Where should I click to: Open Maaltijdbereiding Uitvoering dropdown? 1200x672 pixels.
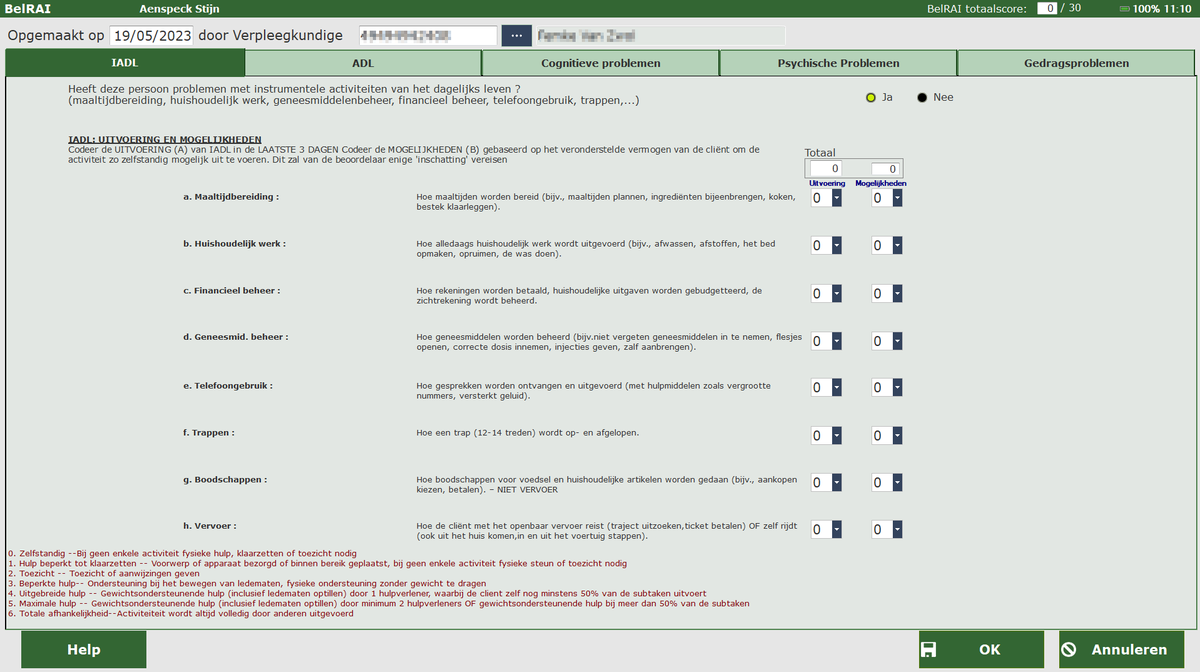(x=836, y=199)
